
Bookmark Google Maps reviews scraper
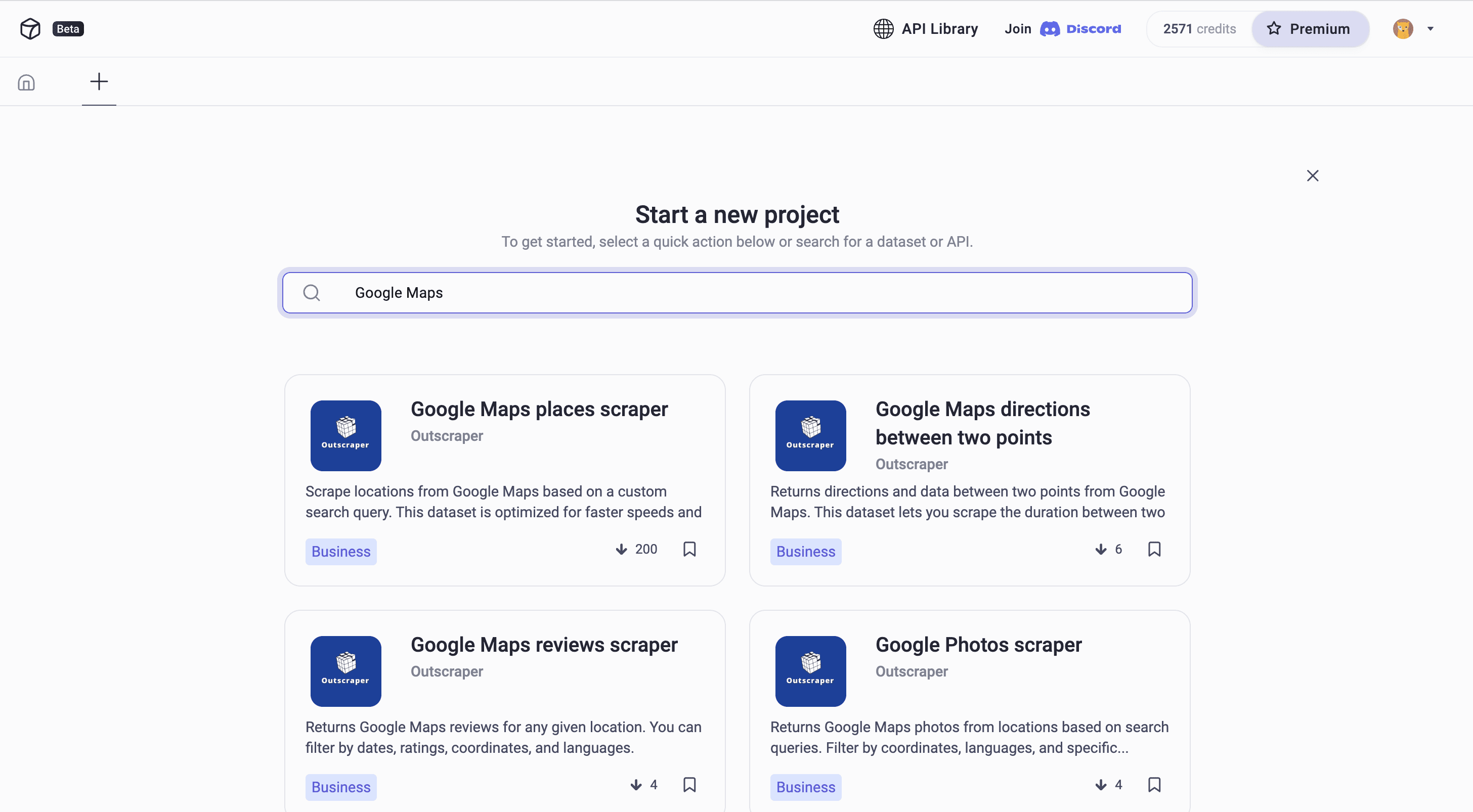coord(689,785)
